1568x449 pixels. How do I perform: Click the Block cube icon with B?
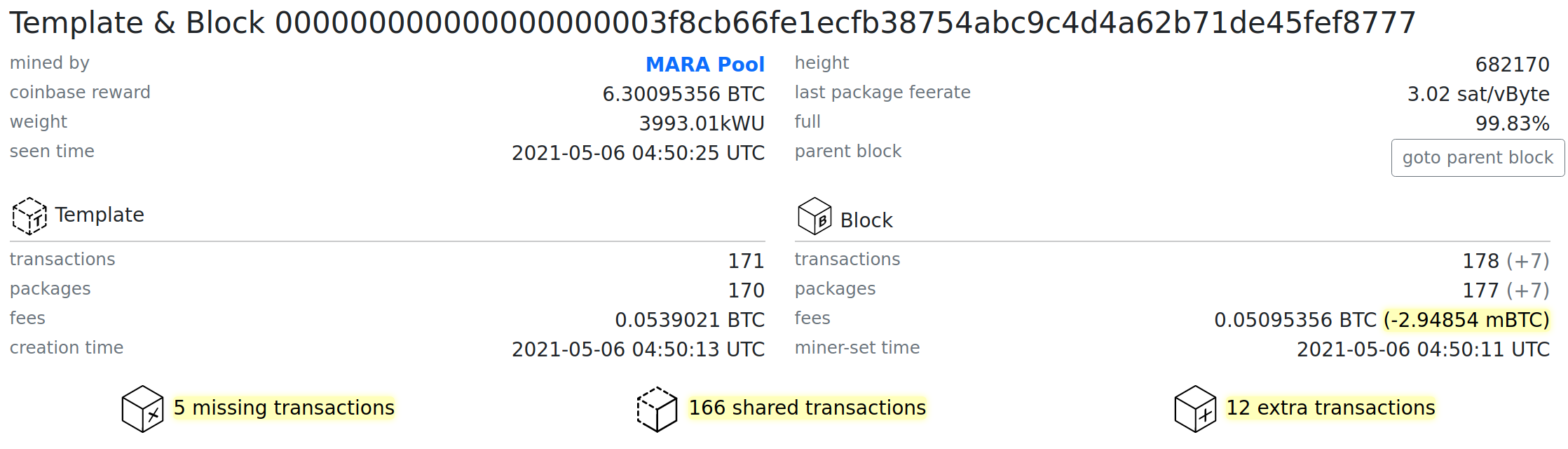814,216
